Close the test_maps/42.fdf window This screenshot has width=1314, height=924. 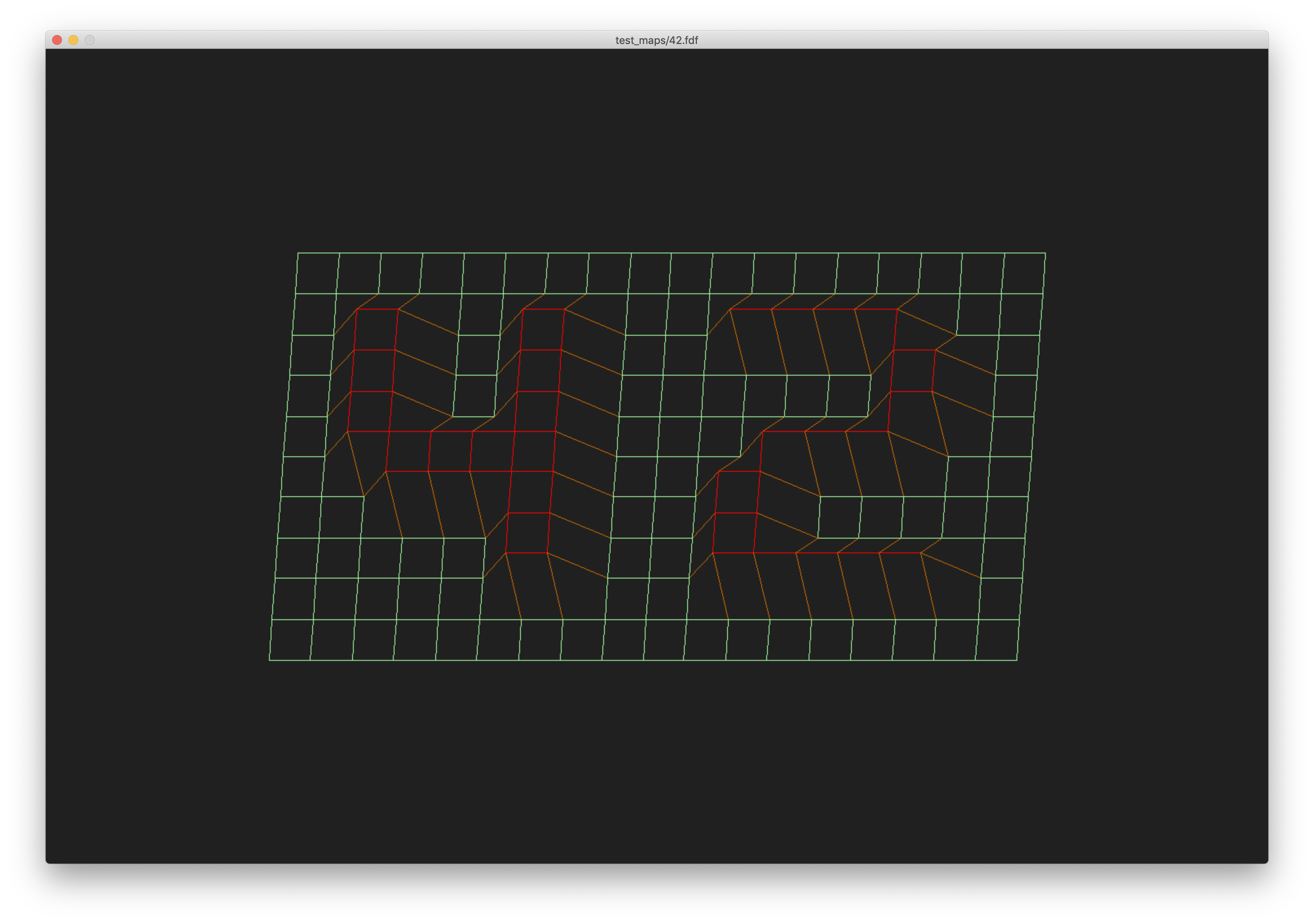pos(57,40)
